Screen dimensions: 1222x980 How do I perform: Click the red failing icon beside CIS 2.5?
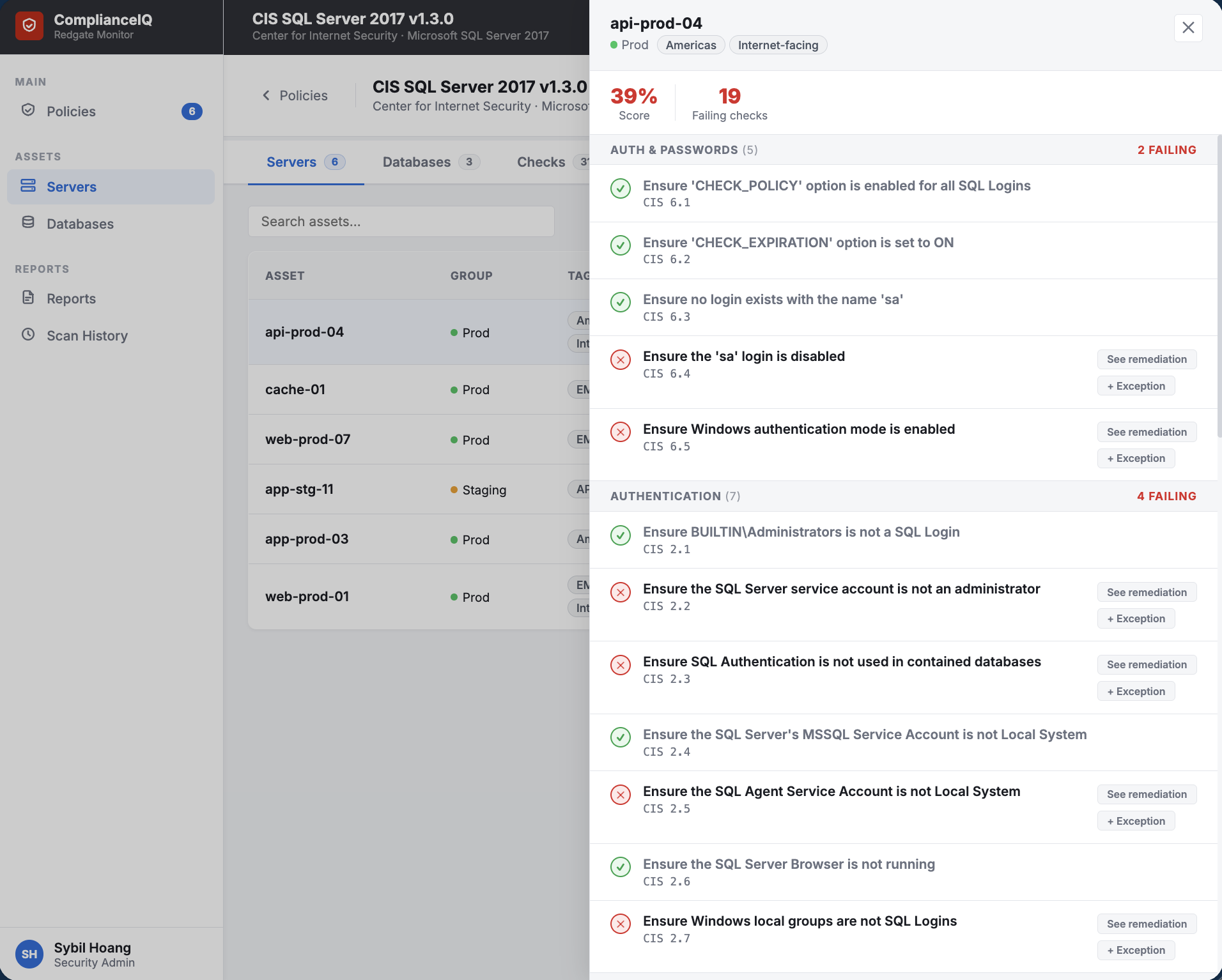[621, 795]
